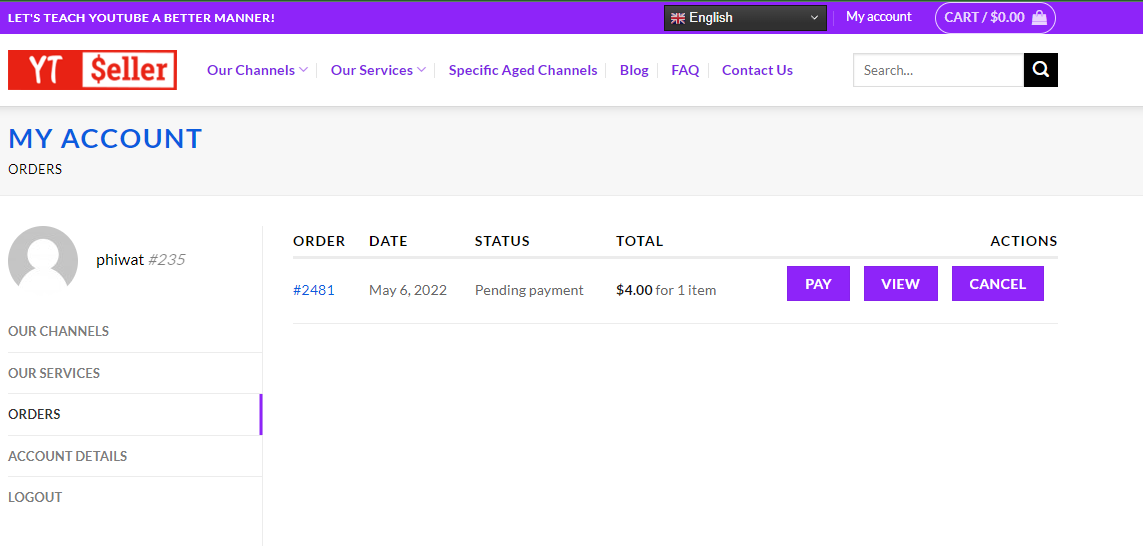Click the Pending payment status text
The width and height of the screenshot is (1143, 546).
(x=529, y=290)
